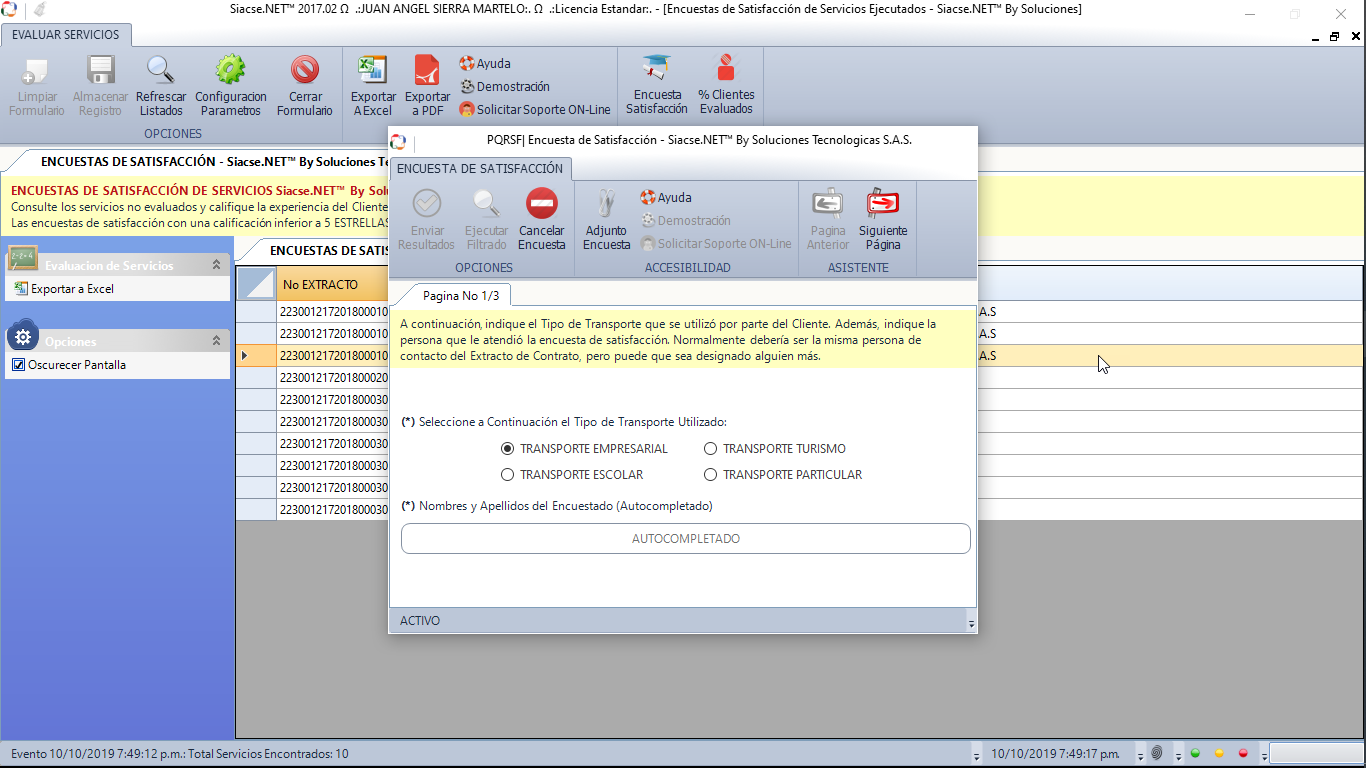Viewport: 1366px width, 768px height.
Task: Click status bar date 10/10/2019 7:49:17 p.m.
Action: click(1055, 754)
